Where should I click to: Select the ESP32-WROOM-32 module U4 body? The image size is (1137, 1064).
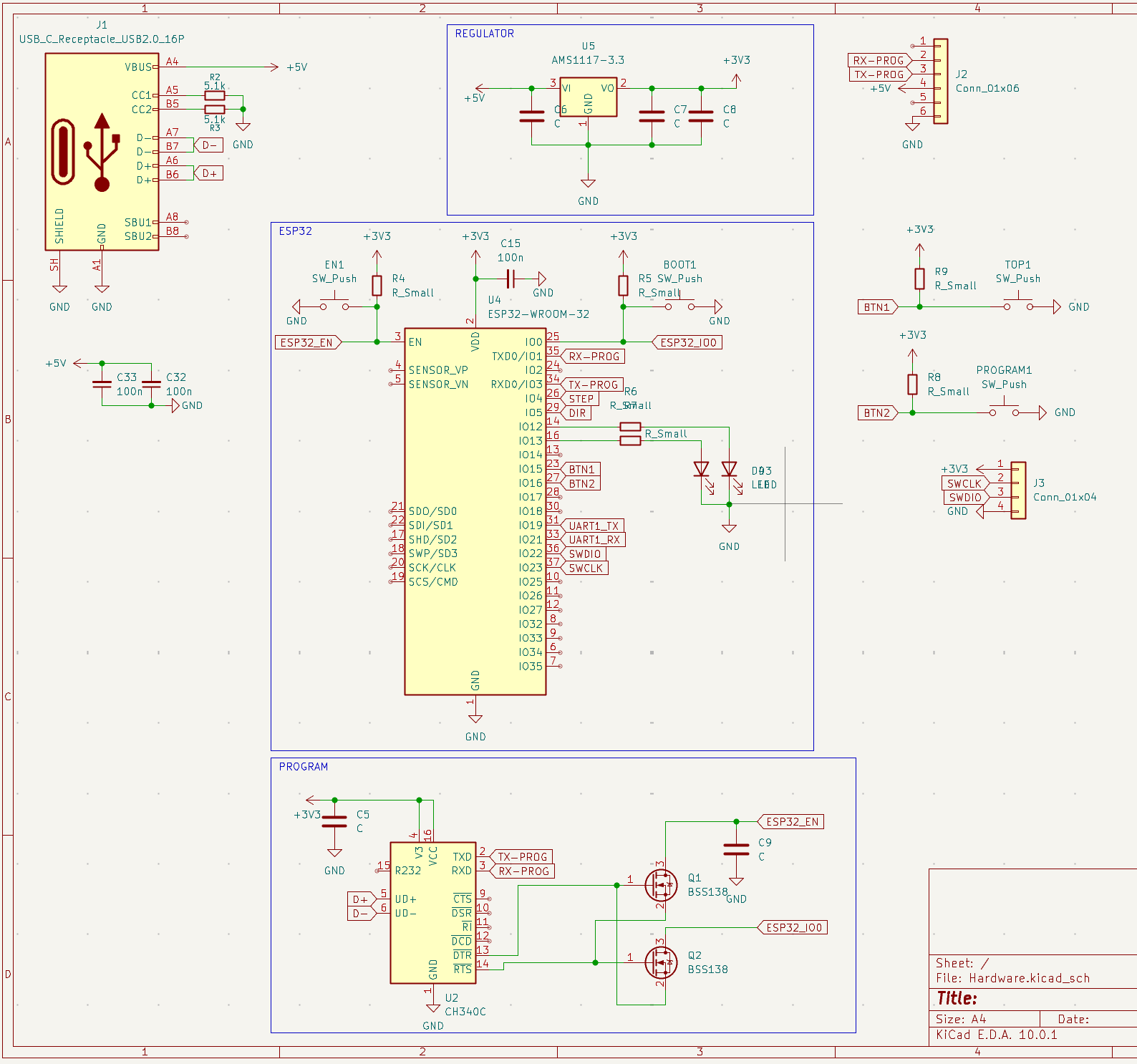475,512
